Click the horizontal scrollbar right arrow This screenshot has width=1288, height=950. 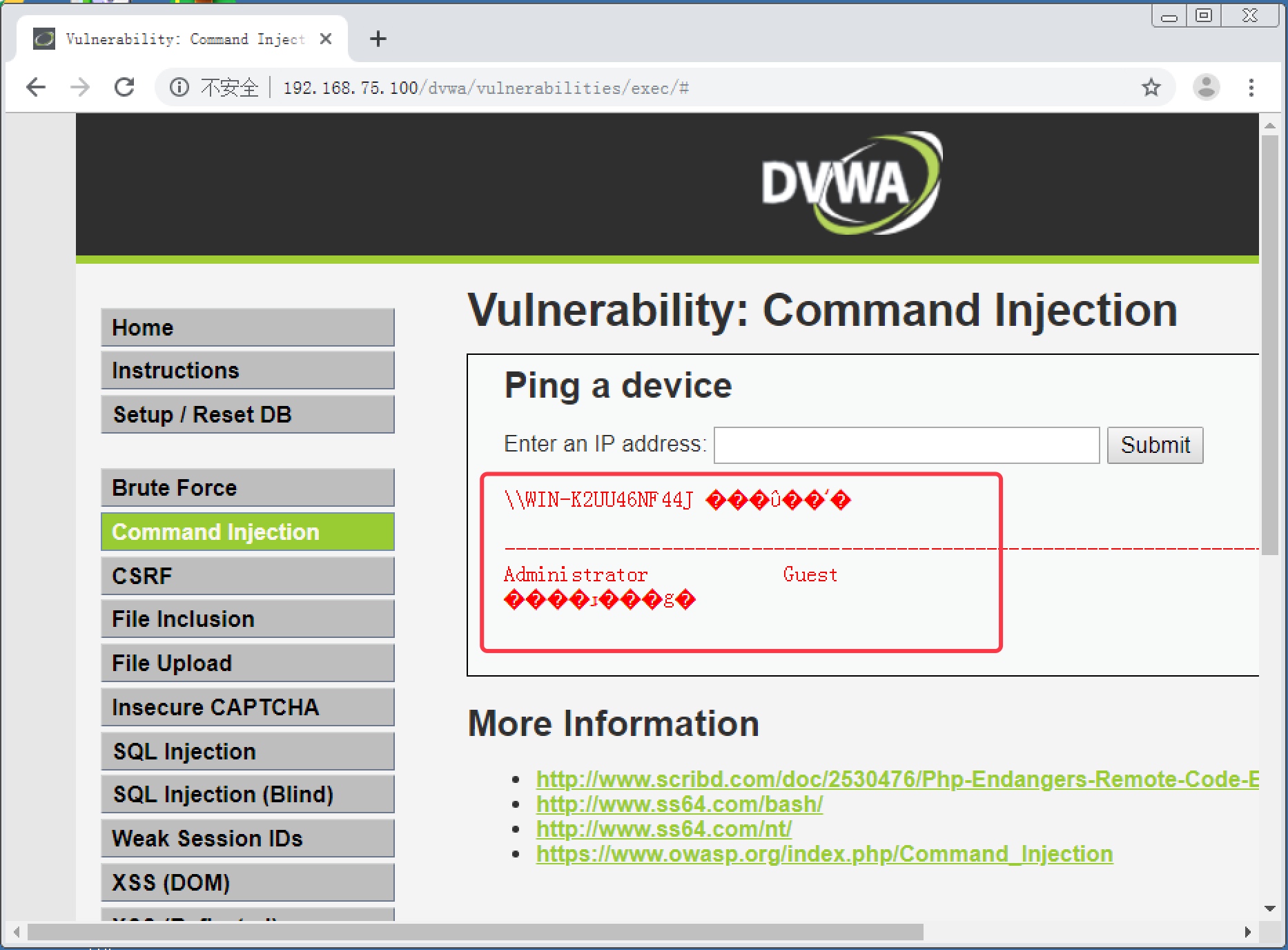pos(1247,932)
